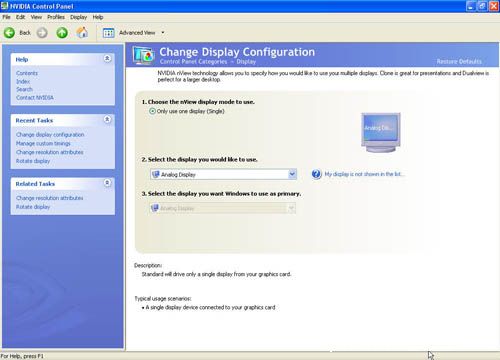Open the File menu
500x360 pixels.
coord(6,17)
